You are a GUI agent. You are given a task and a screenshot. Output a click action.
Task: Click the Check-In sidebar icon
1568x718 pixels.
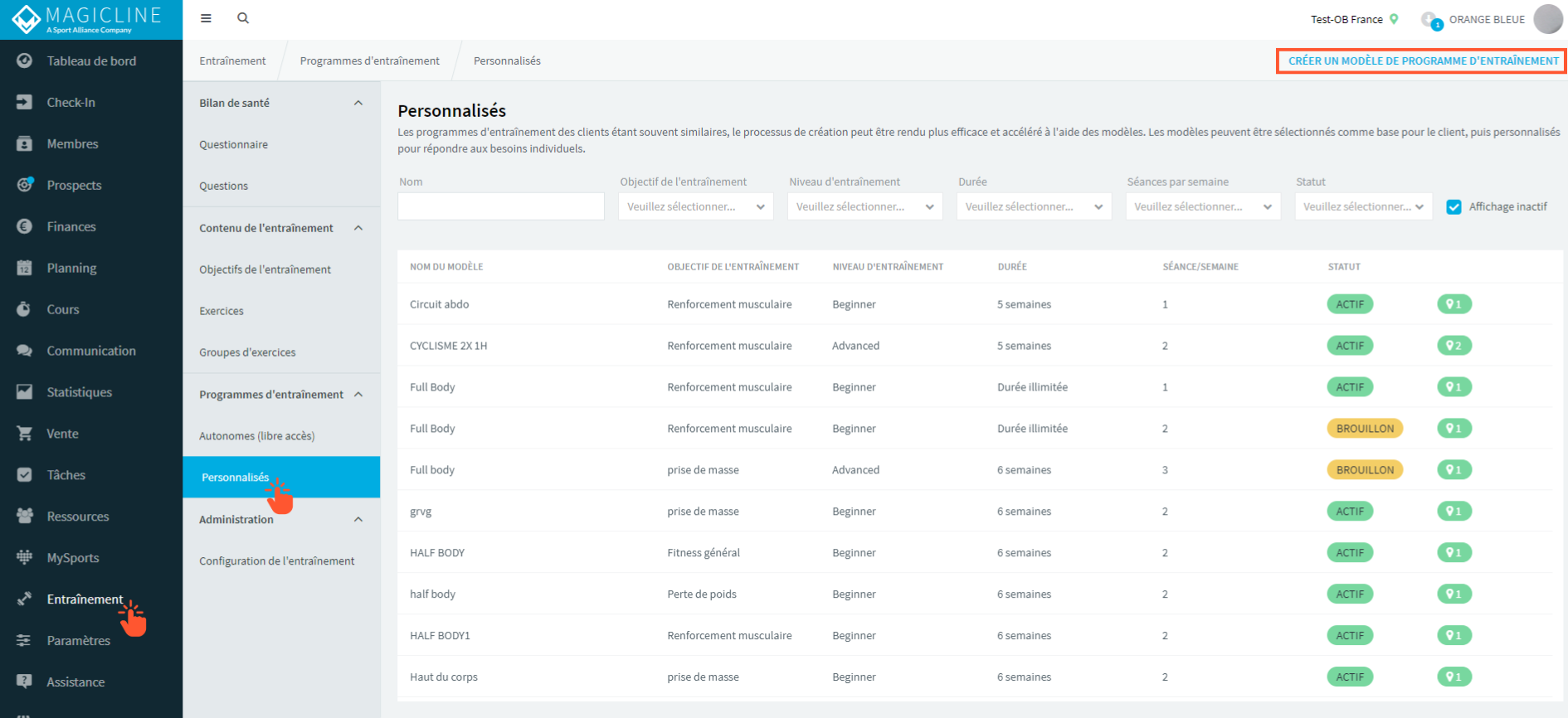(x=25, y=102)
